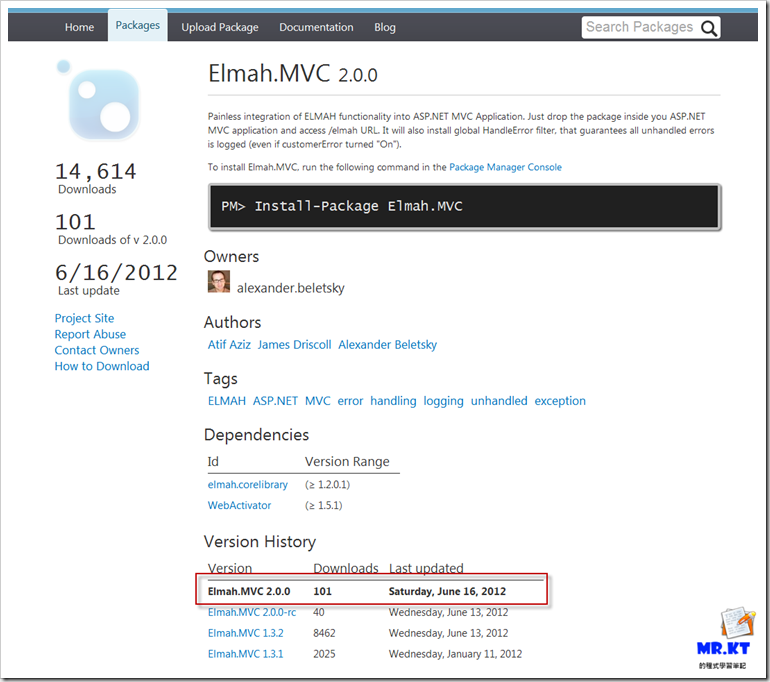Open elmah.corelibrary dependency link
Screen dimensions: 770x682
248,485
